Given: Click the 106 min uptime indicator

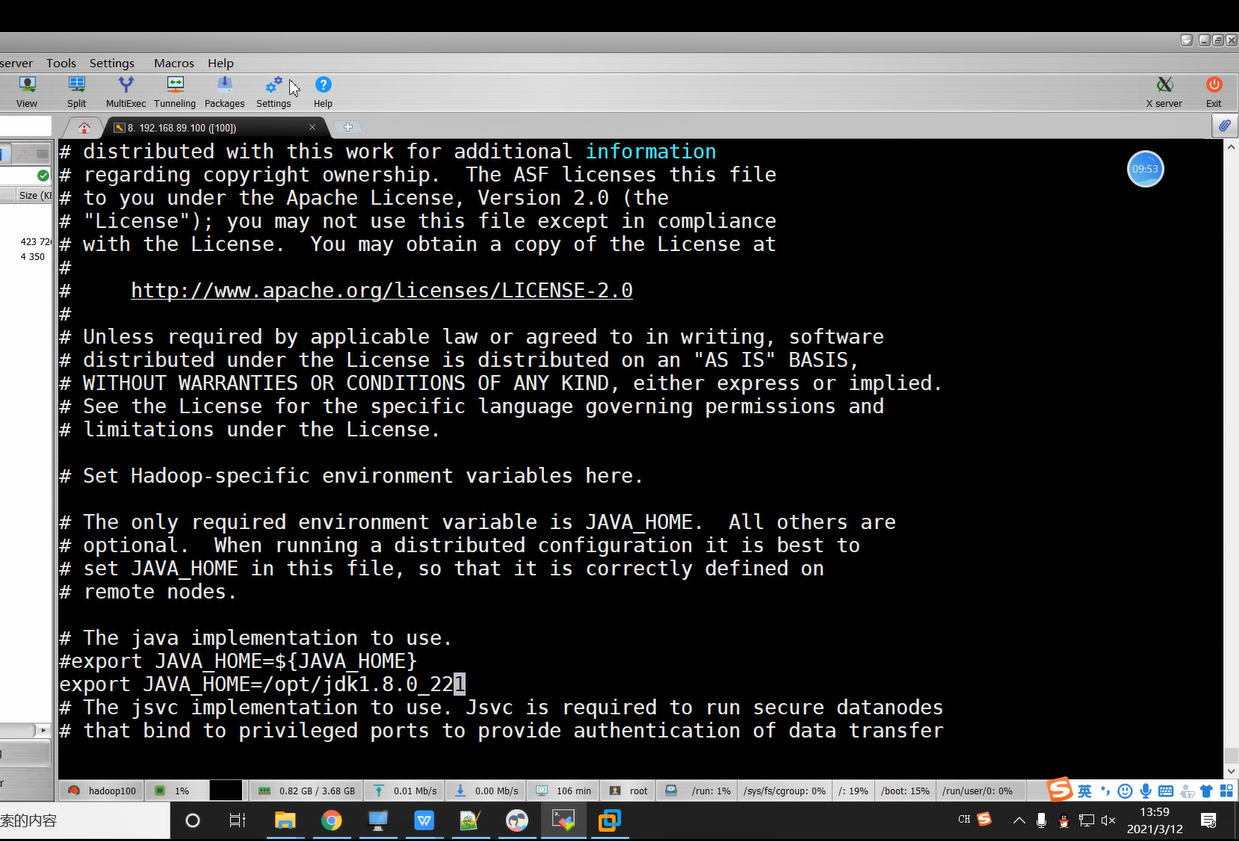Looking at the screenshot, I should (x=563, y=790).
